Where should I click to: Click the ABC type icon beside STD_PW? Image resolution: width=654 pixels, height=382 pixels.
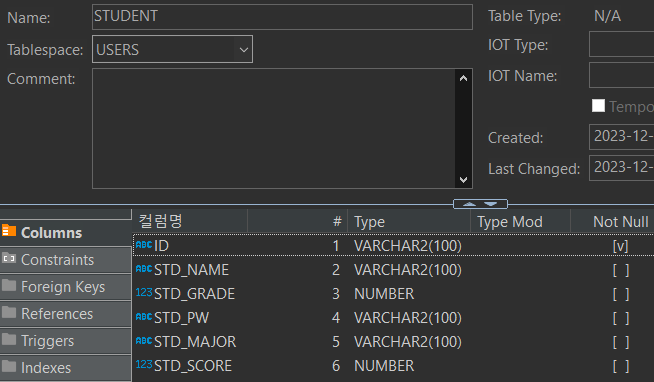(x=144, y=317)
